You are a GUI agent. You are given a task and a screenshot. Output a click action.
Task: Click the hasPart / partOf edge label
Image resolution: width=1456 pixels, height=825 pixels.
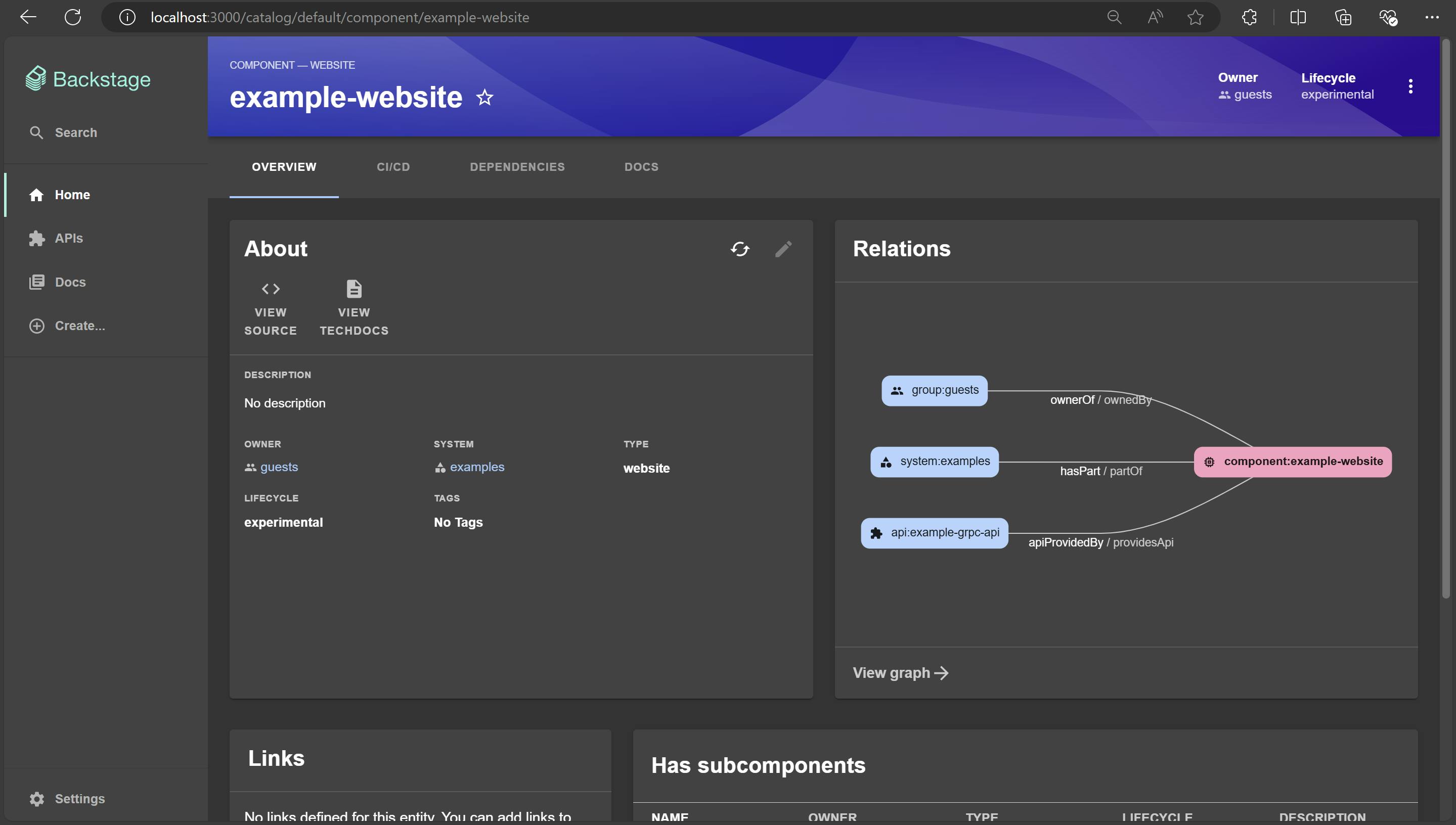click(1100, 472)
